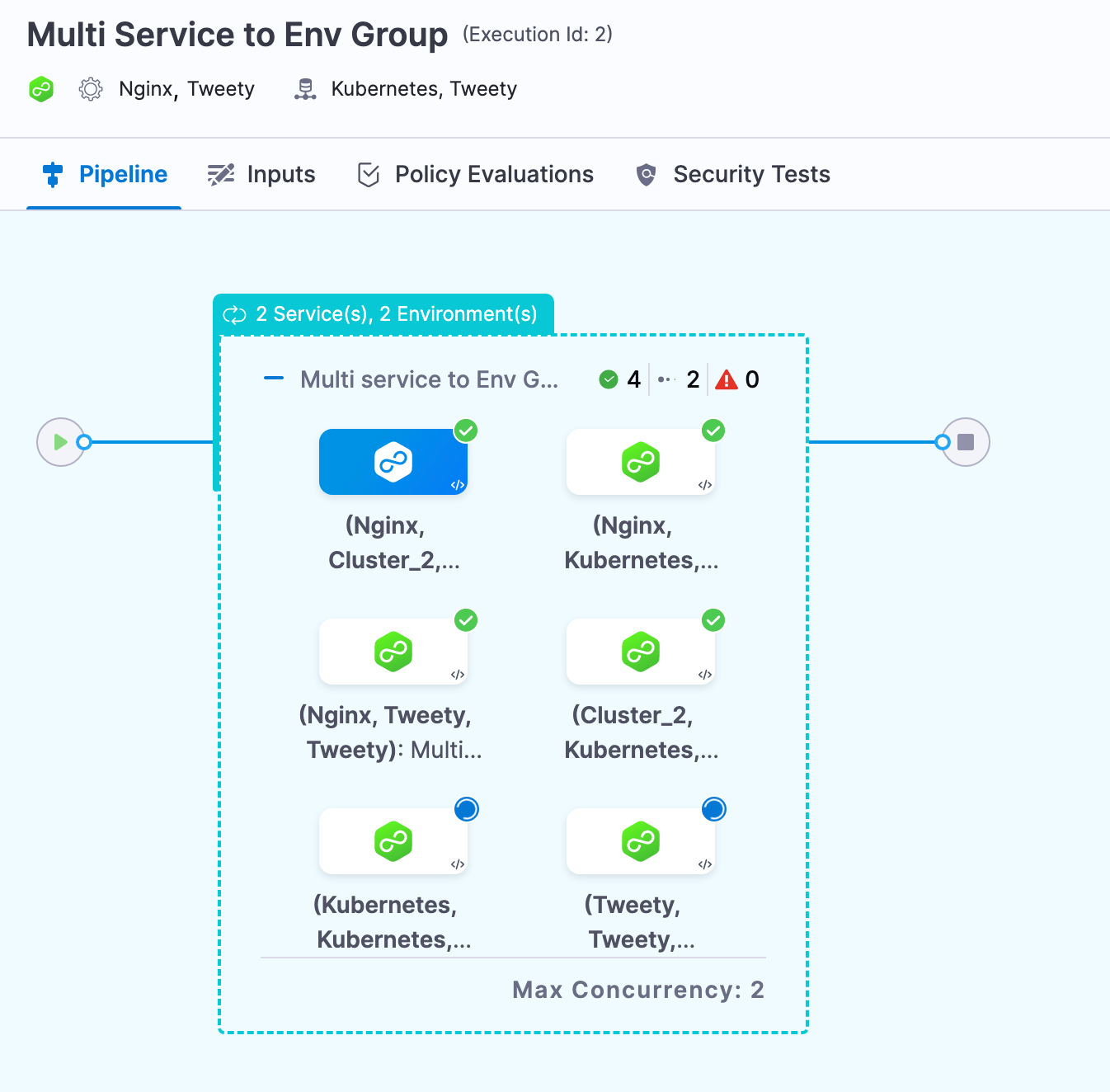
Task: Click the green success count indicator
Action: coord(609,379)
